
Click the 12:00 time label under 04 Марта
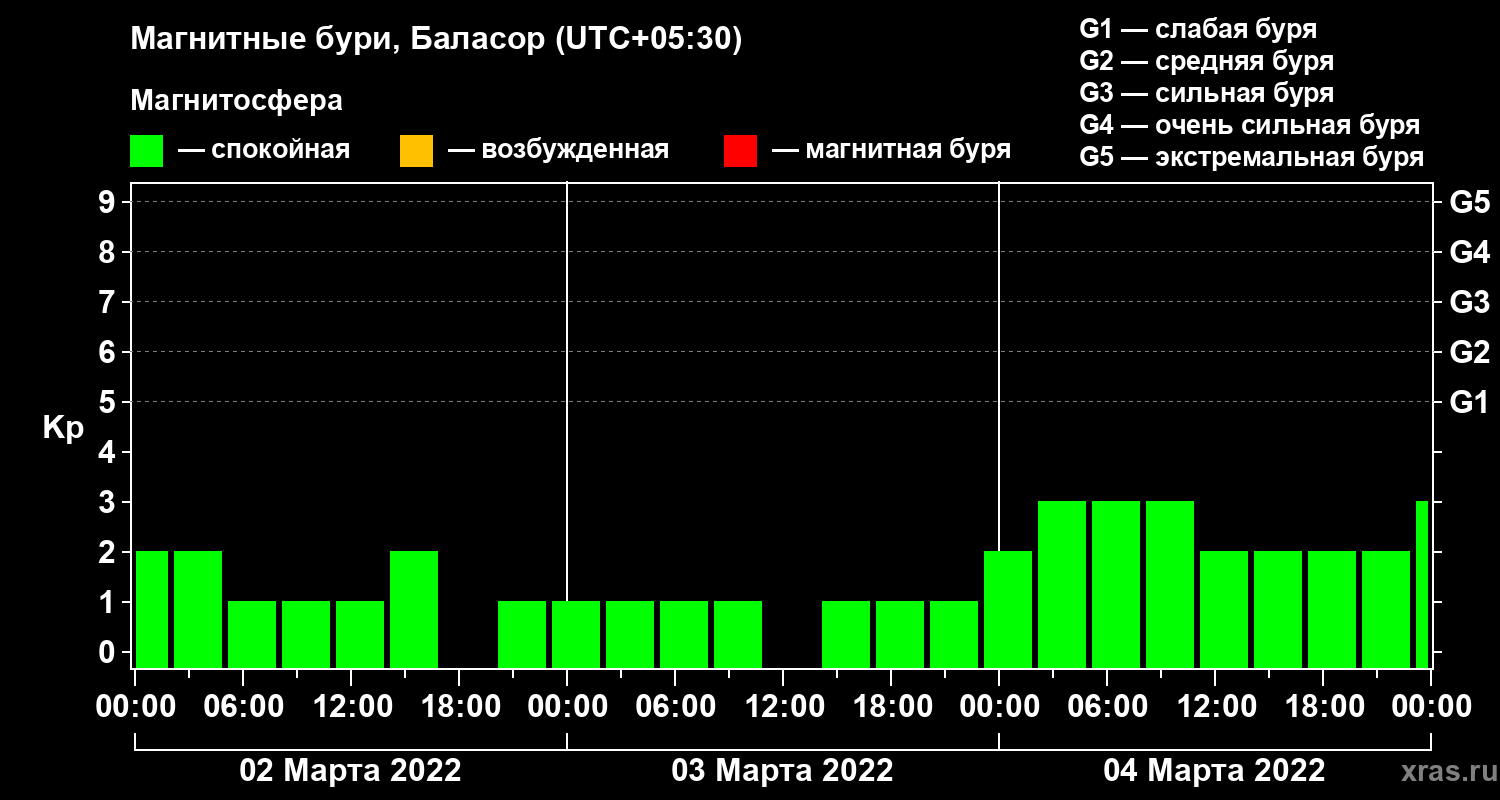pyautogui.click(x=1215, y=706)
